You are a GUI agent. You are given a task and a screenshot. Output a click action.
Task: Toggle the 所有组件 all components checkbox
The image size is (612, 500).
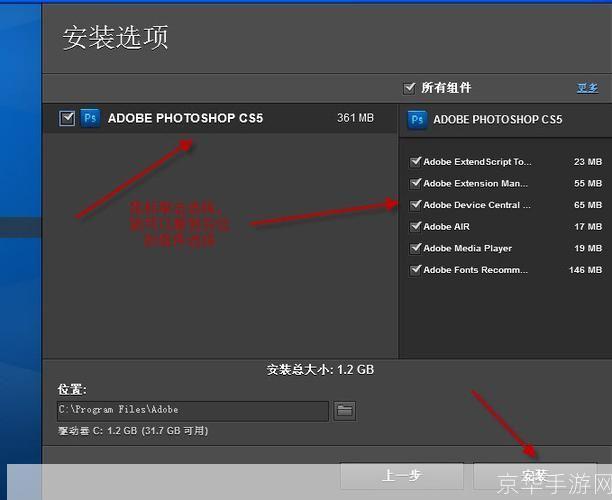click(x=409, y=88)
